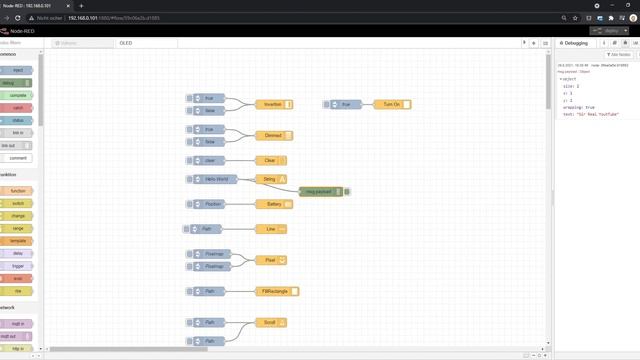The width and height of the screenshot is (640, 360).
Task: Pick the trigger node in the palette
Action: point(16,266)
